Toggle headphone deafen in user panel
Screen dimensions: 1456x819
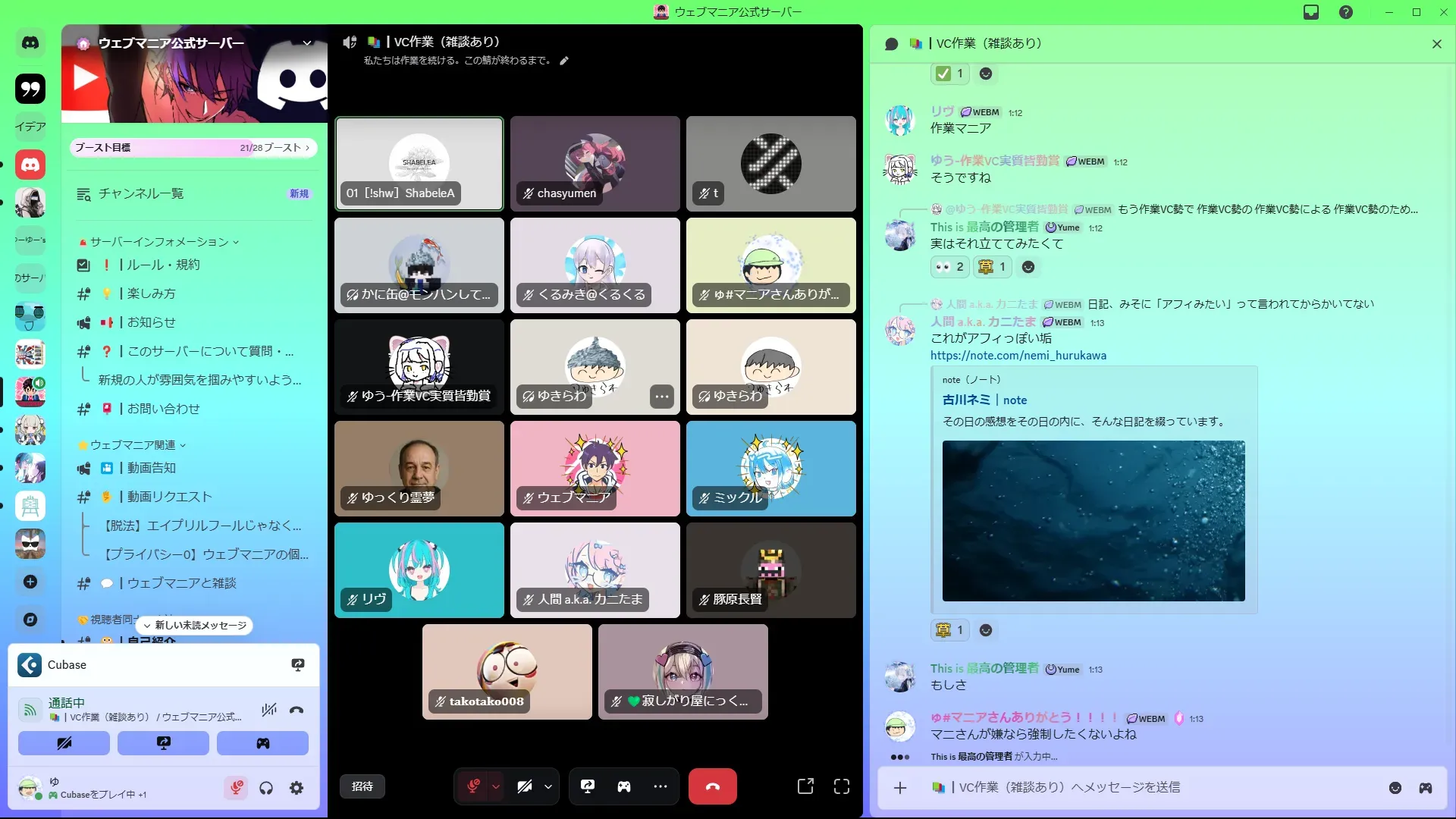point(266,789)
